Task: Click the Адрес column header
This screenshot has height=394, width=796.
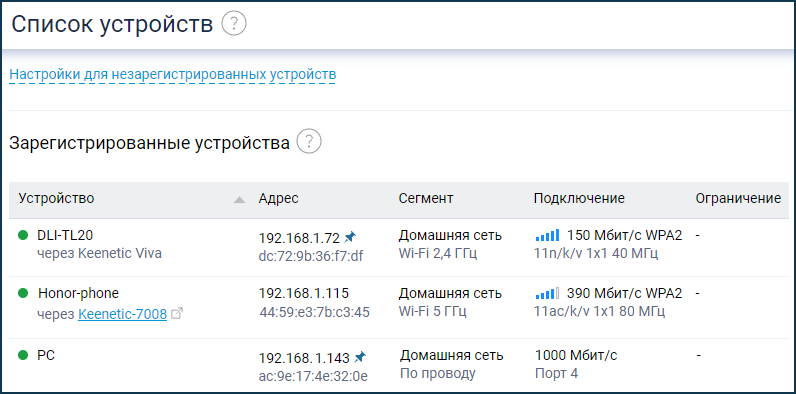Action: pyautogui.click(x=279, y=199)
